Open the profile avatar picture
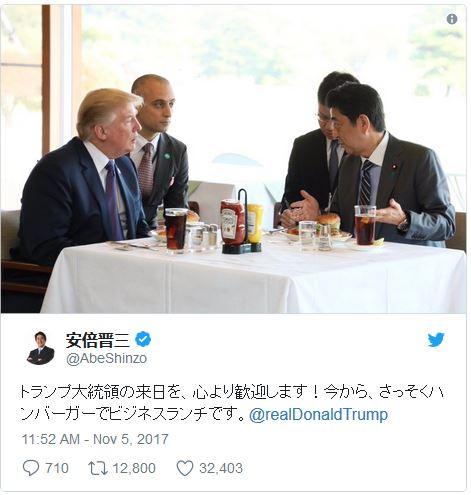 [x=40, y=348]
